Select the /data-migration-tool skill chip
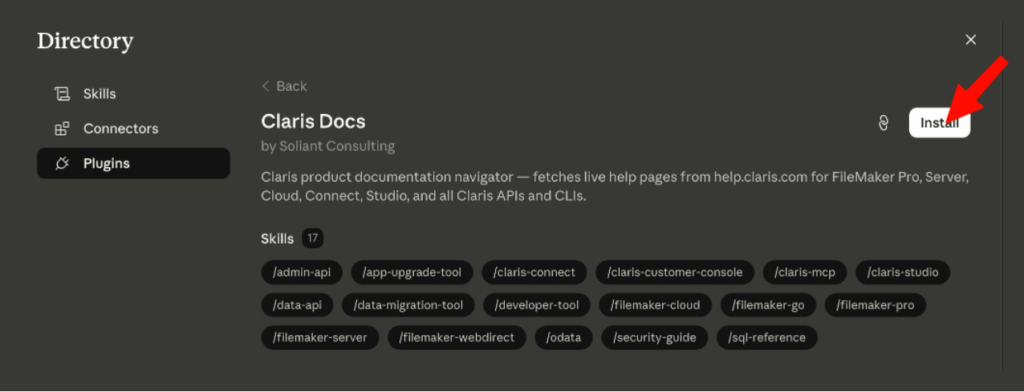The width and height of the screenshot is (1024, 392). point(408,305)
